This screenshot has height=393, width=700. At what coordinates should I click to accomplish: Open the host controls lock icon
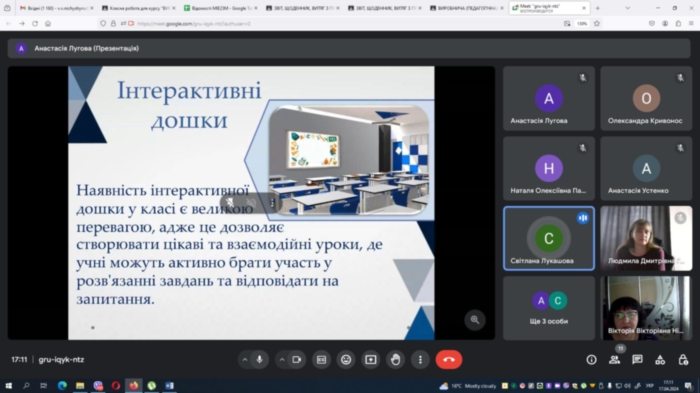[683, 360]
